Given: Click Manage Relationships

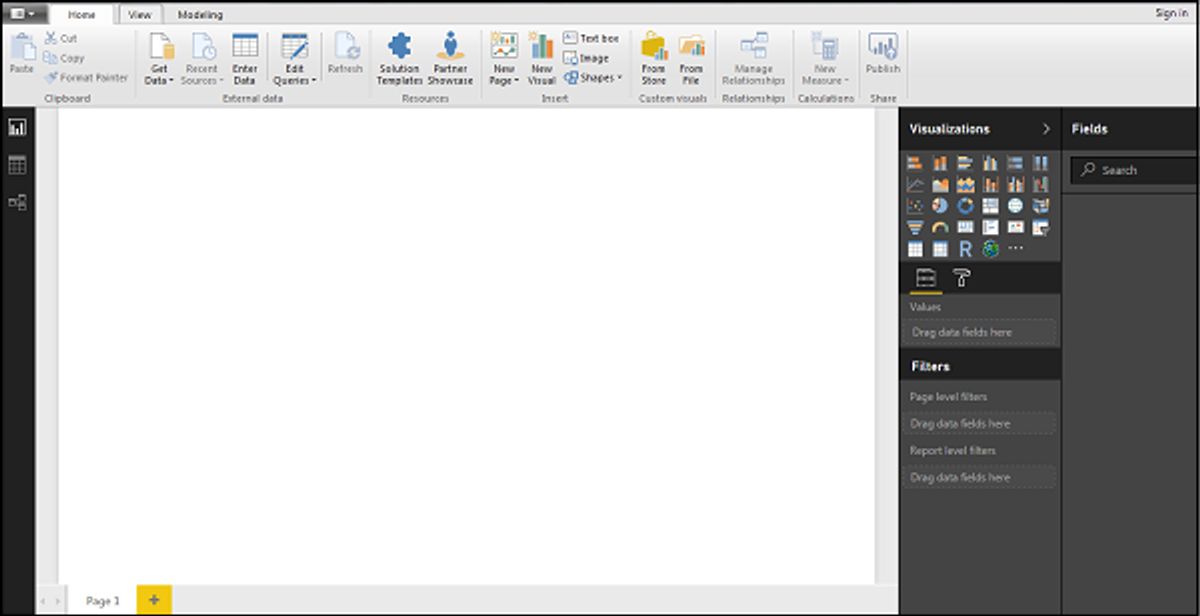Looking at the screenshot, I should coord(753,59).
